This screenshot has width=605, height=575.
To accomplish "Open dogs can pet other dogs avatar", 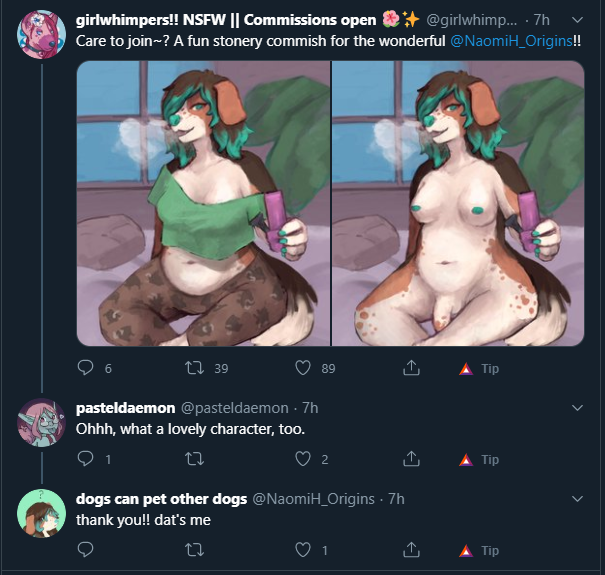I will (x=41, y=513).
